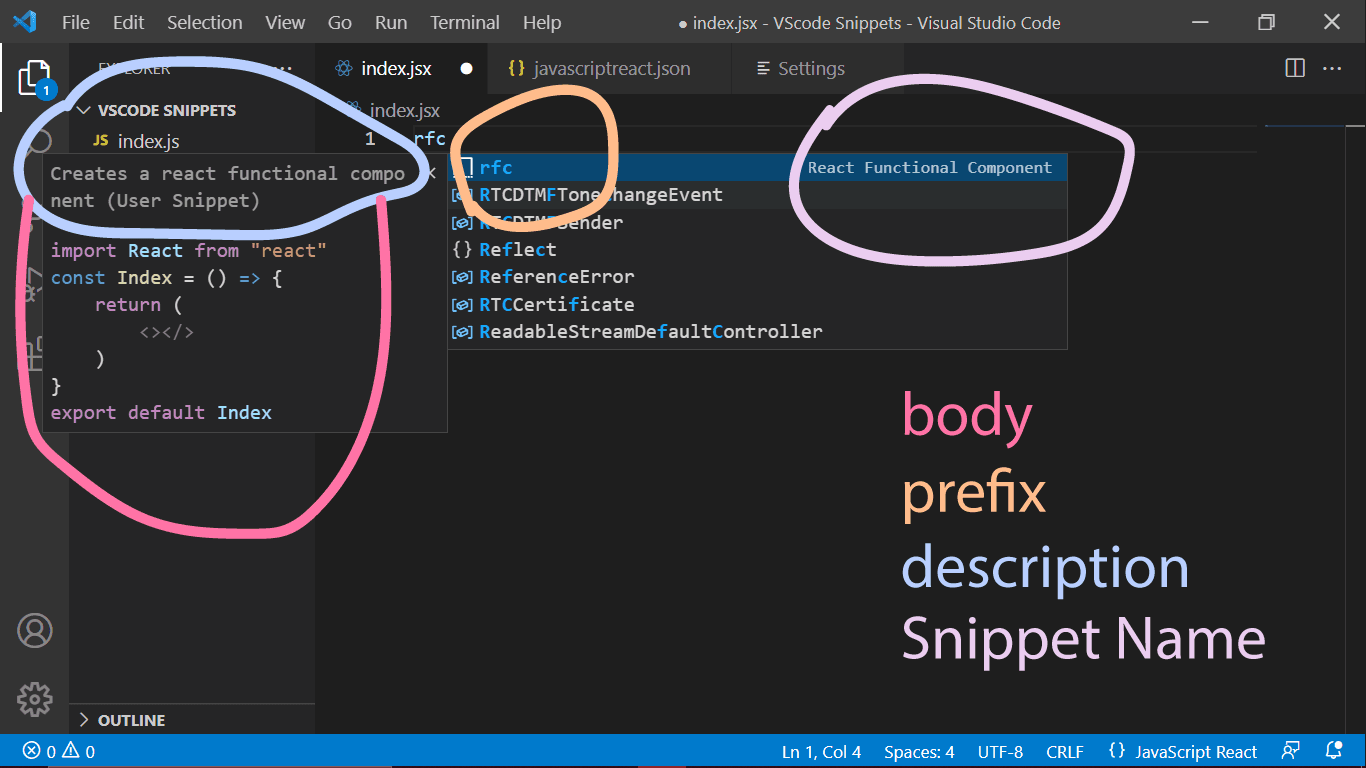The width and height of the screenshot is (1366, 768).
Task: Open the notifications bell in status bar
Action: (x=1334, y=751)
